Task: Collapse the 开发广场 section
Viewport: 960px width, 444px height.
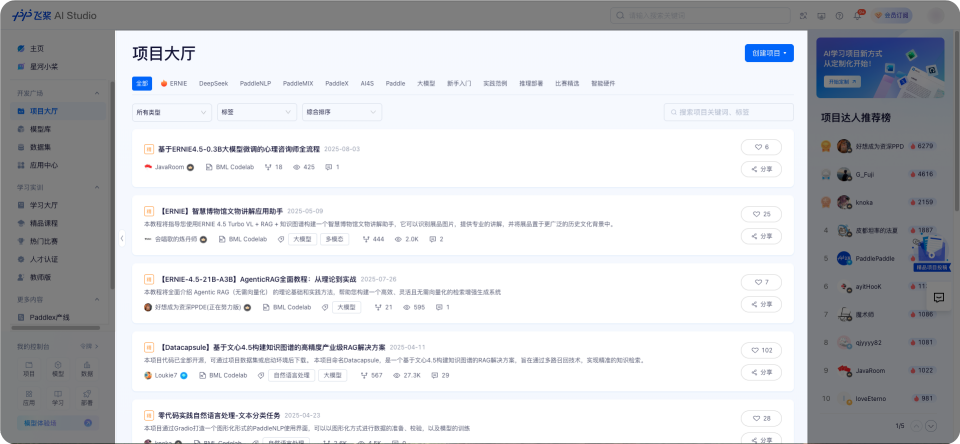Action: (97, 93)
